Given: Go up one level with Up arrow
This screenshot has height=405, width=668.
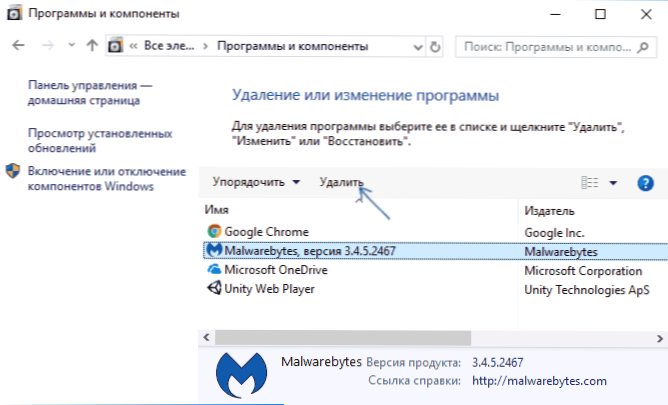Looking at the screenshot, I should (x=92, y=45).
